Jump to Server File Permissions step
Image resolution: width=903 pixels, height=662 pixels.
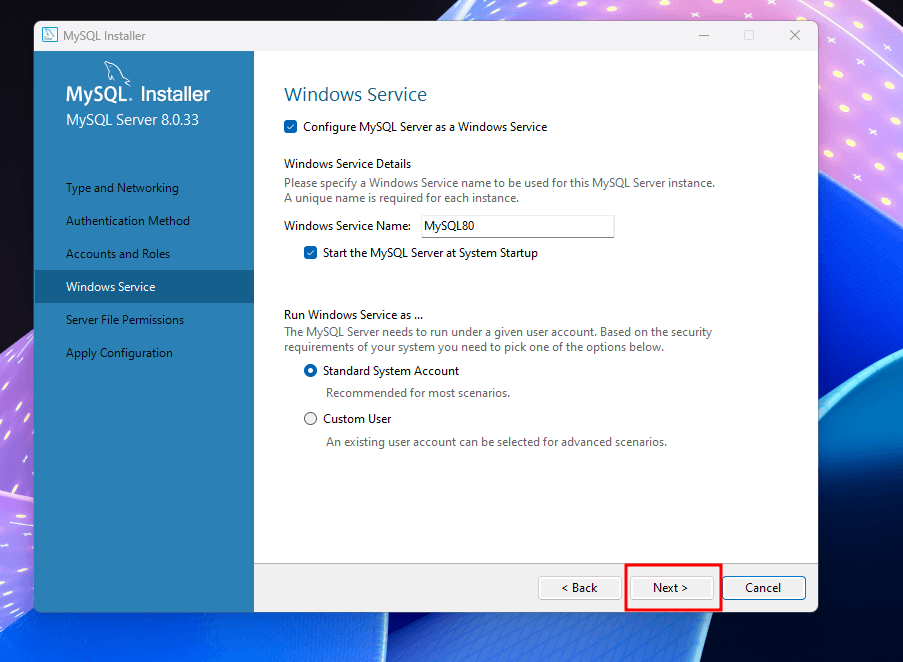125,319
